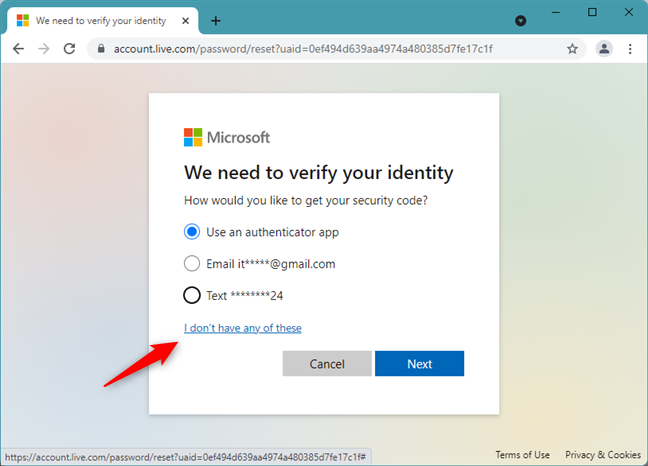Choose Email it*****@gmail.com option
This screenshot has width=648, height=466.
coord(192,264)
